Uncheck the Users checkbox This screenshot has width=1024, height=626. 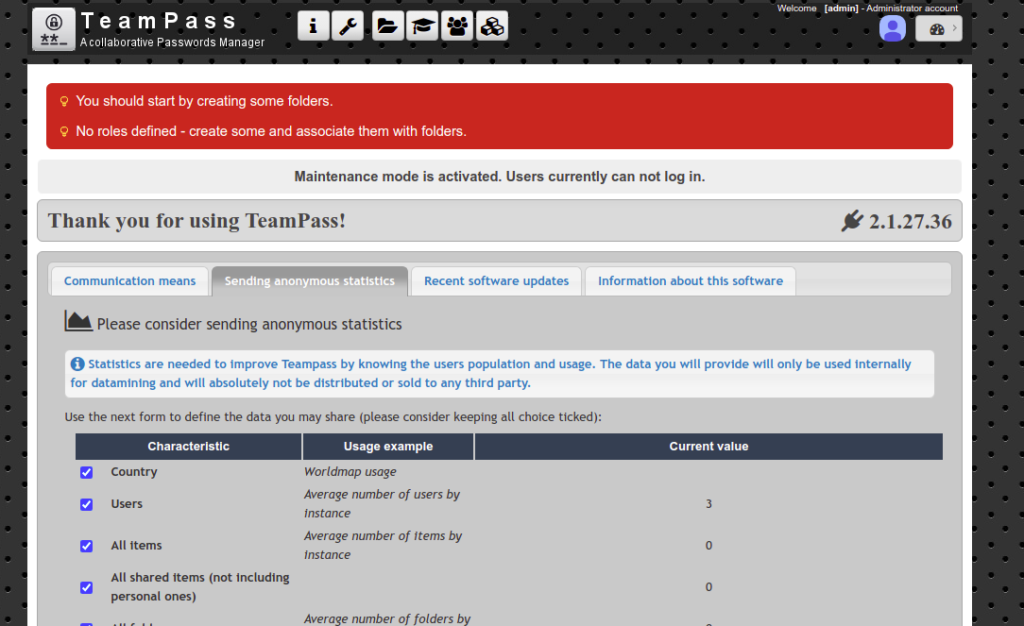tap(86, 504)
